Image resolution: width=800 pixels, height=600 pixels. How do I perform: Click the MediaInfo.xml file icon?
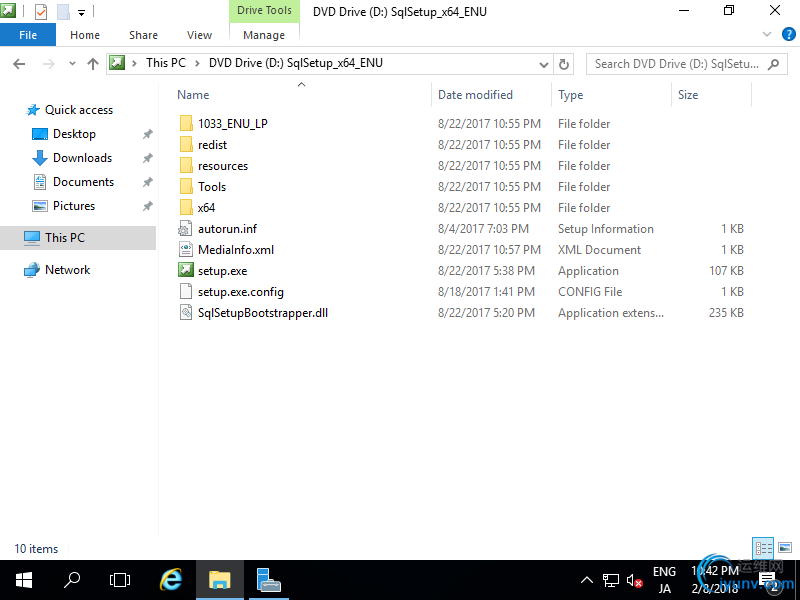pyautogui.click(x=185, y=249)
